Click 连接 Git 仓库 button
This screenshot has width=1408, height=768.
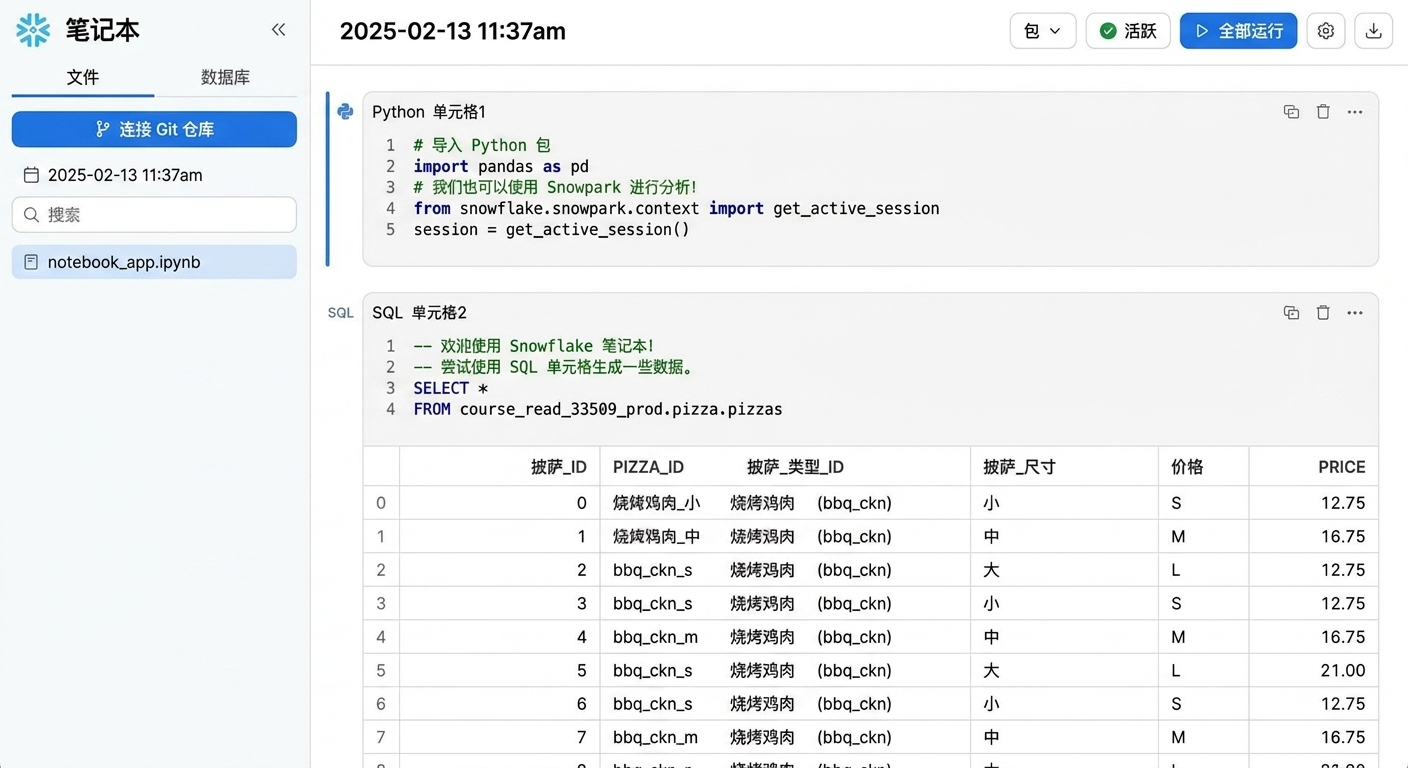pyautogui.click(x=154, y=129)
